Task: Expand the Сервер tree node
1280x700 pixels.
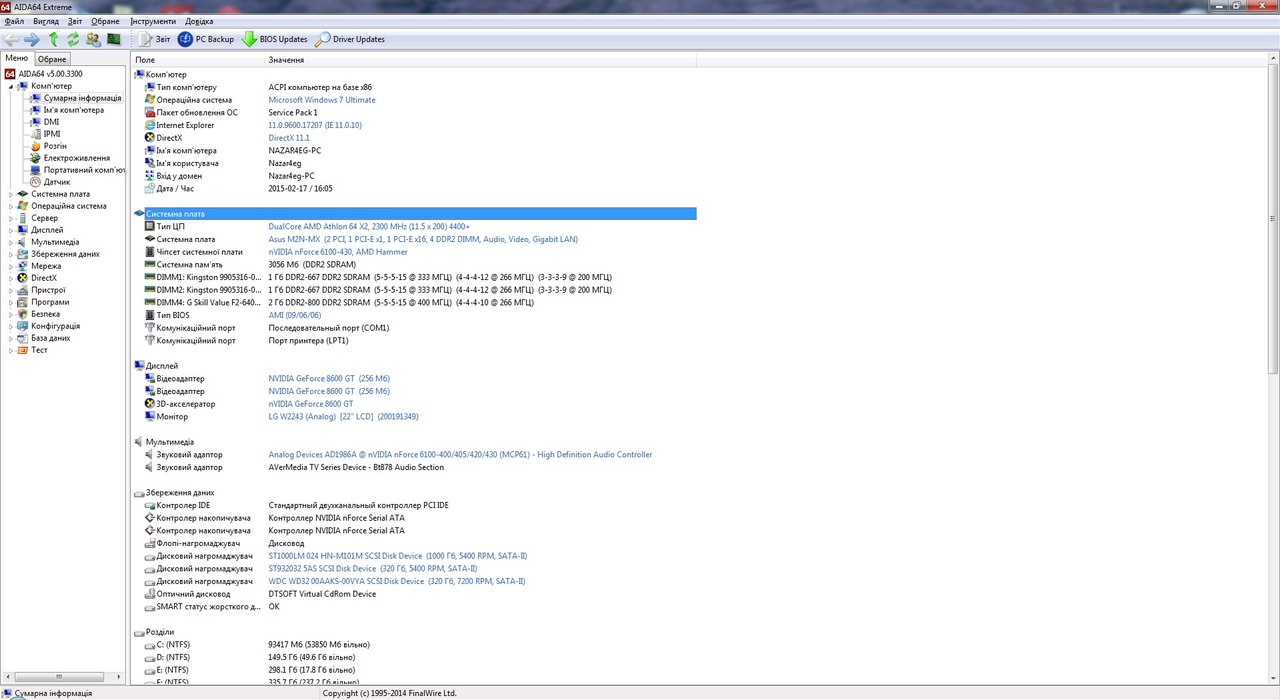Action: 11,218
